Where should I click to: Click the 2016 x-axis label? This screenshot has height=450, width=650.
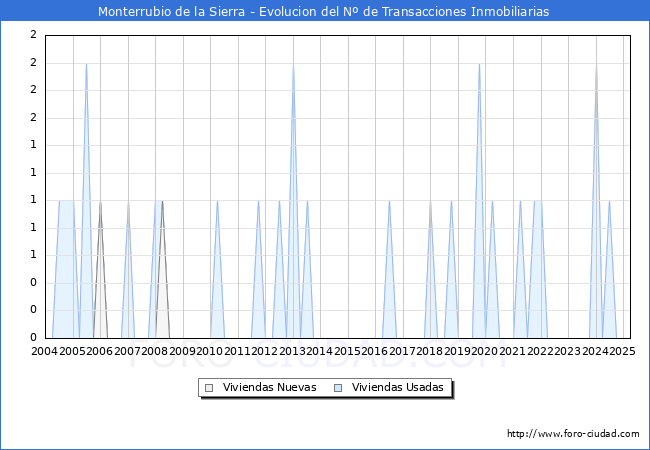coord(375,351)
